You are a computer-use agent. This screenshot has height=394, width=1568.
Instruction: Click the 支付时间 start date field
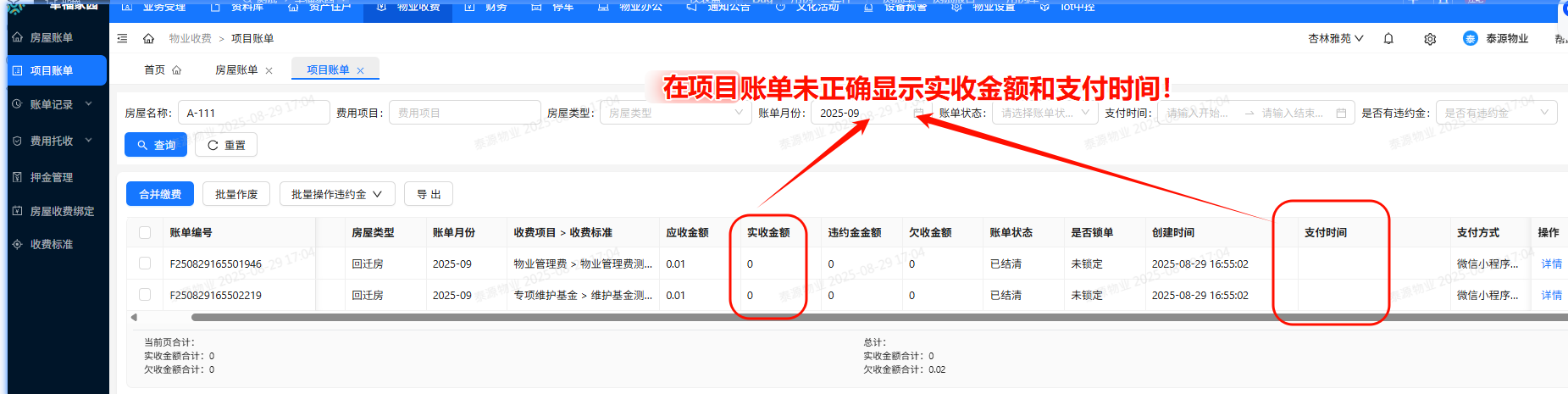point(1198,113)
